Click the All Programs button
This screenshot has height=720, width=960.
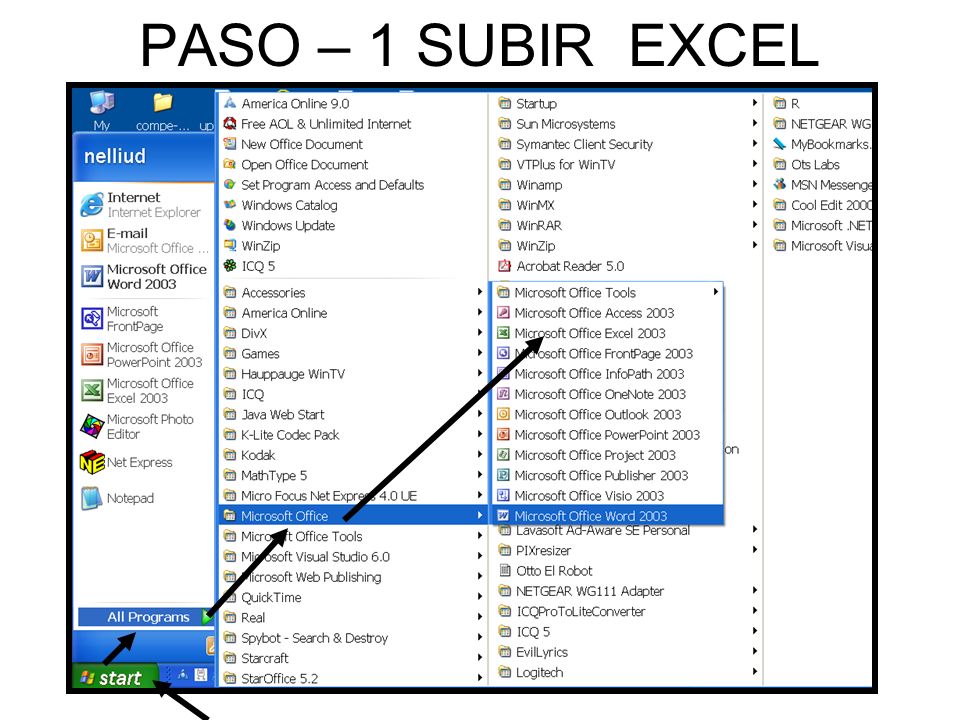[146, 617]
